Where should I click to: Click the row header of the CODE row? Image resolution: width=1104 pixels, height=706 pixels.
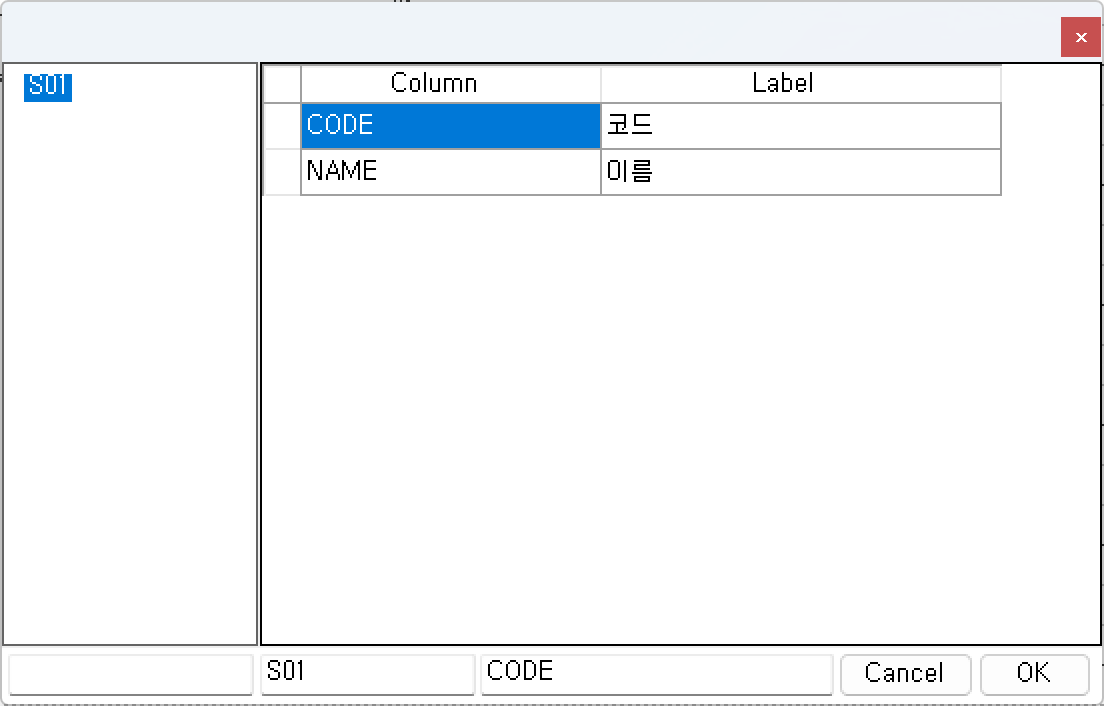pyautogui.click(x=282, y=126)
